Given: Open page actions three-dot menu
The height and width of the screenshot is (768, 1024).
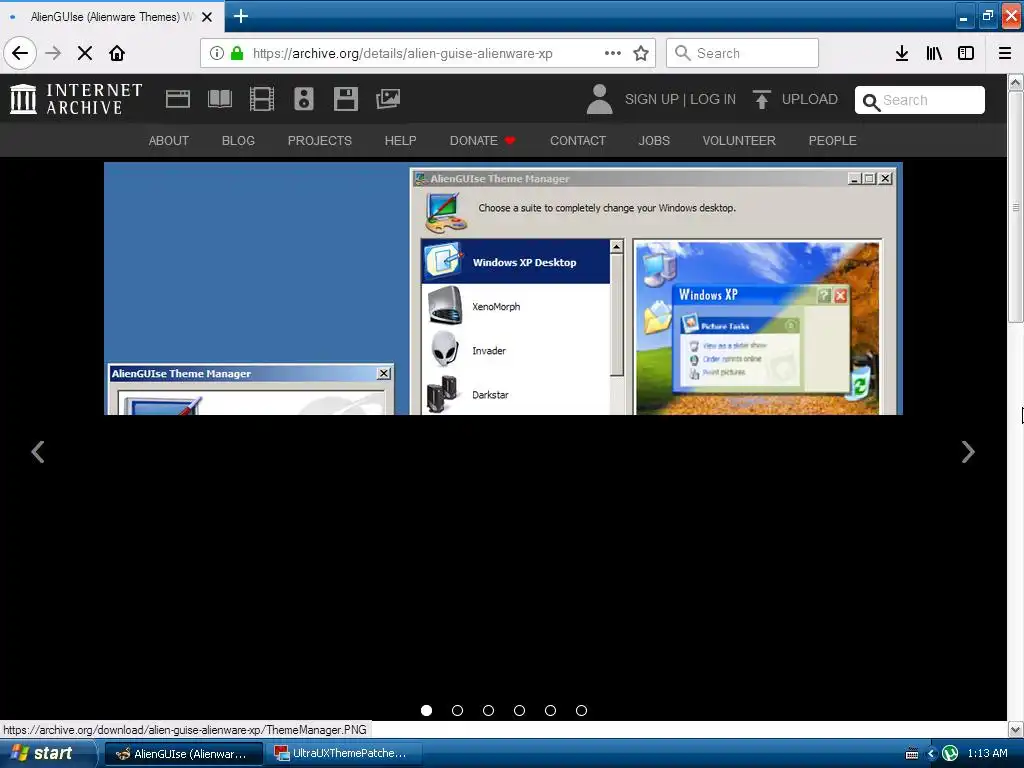Looking at the screenshot, I should (613, 53).
